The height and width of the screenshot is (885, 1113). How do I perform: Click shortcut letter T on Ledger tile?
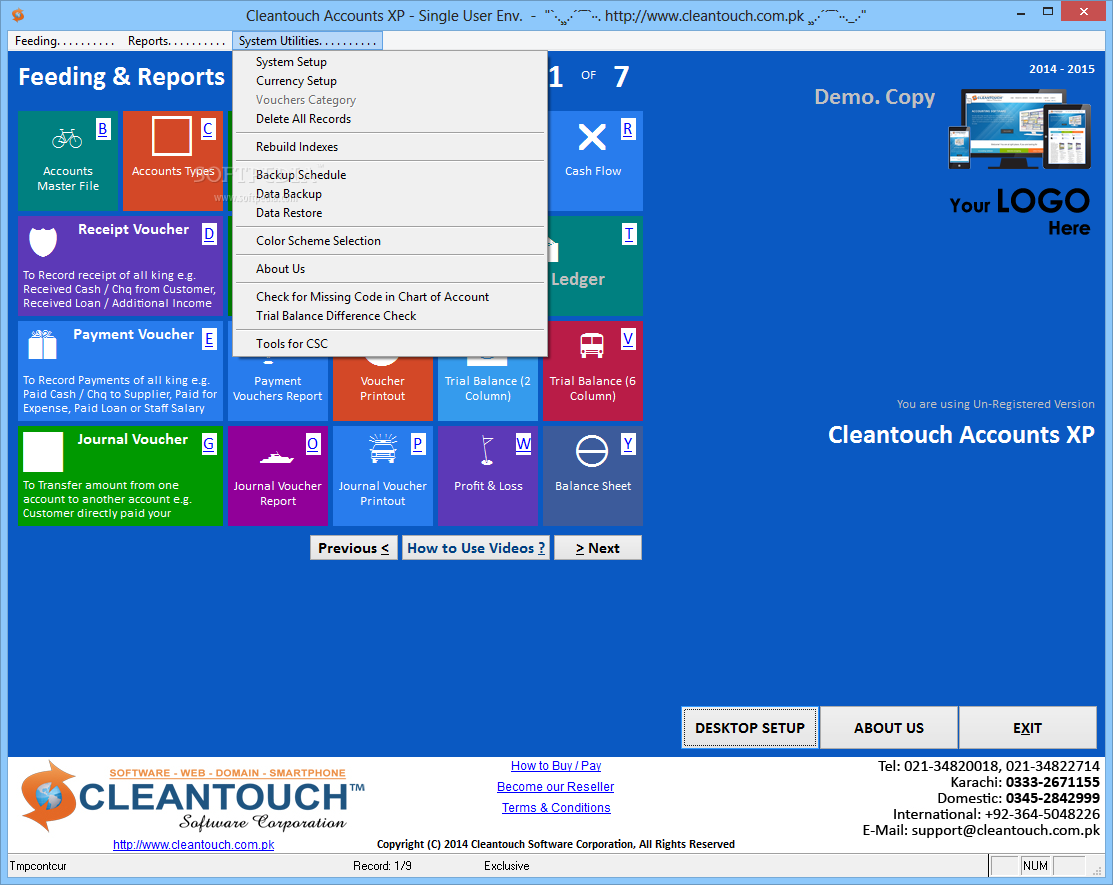click(628, 234)
